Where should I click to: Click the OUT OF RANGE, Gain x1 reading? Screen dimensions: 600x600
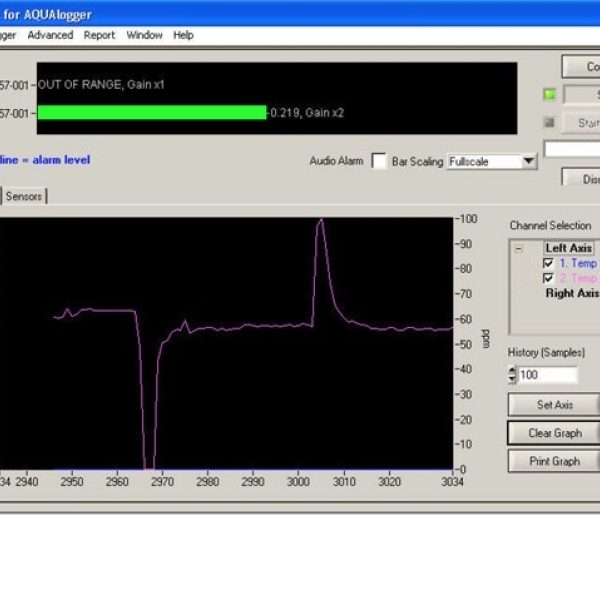(101, 85)
